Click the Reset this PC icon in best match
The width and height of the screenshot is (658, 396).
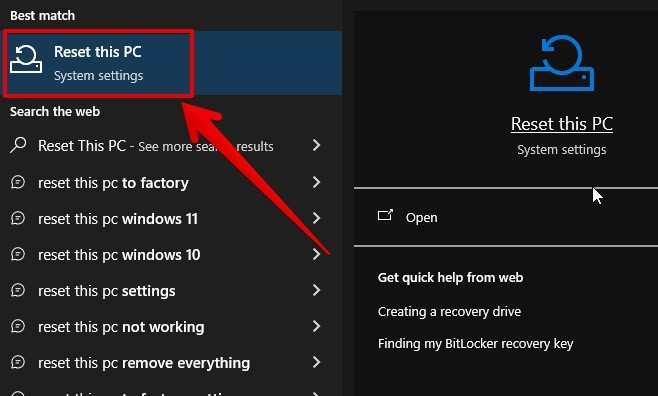[x=26, y=59]
